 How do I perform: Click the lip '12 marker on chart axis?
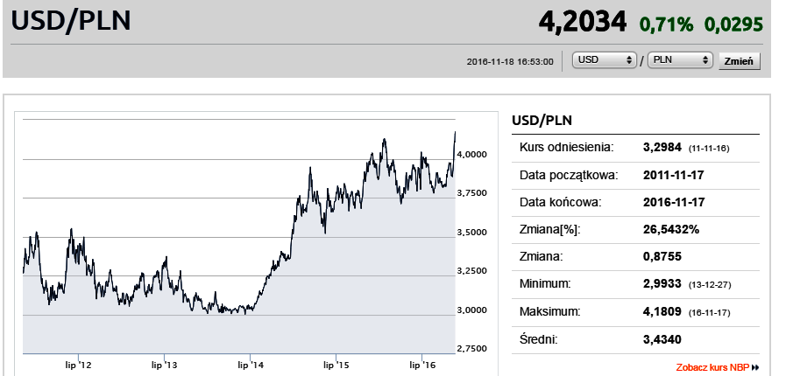click(x=79, y=365)
